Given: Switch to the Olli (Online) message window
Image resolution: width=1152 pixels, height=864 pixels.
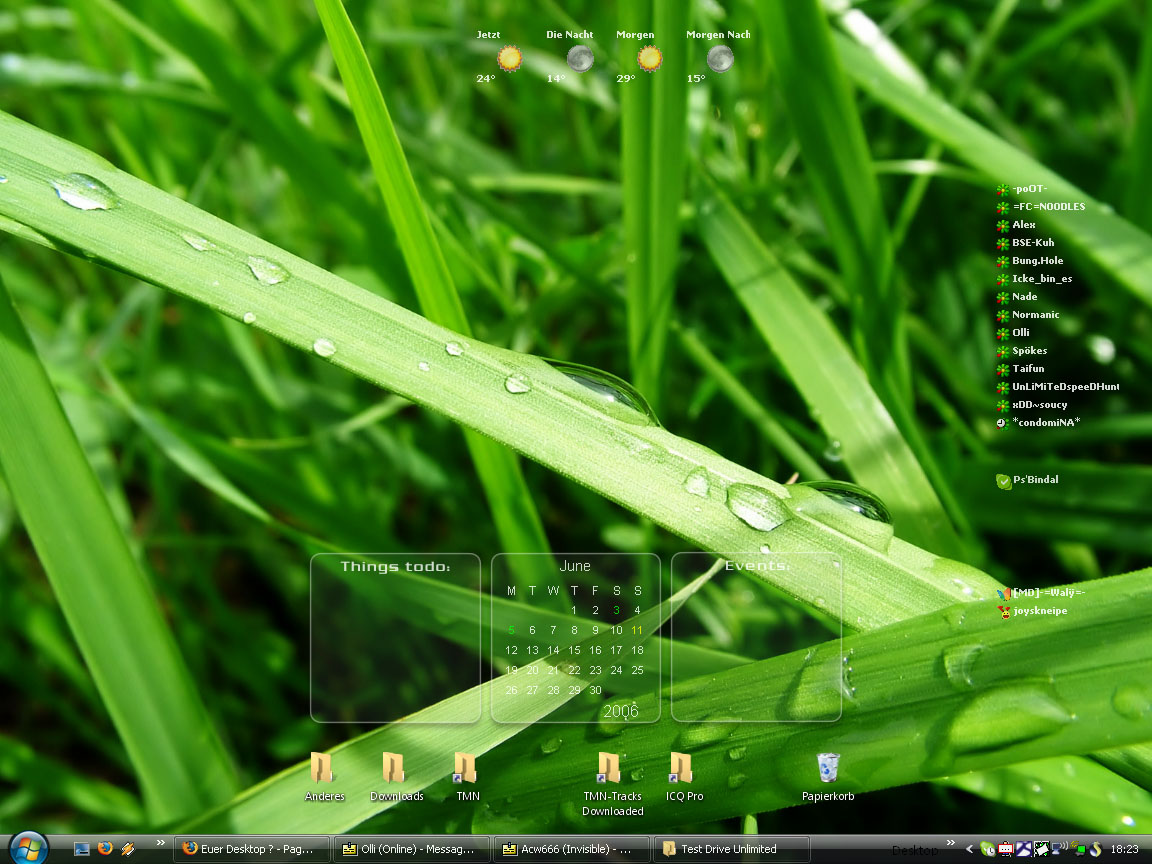Looking at the screenshot, I should pyautogui.click(x=410, y=849).
